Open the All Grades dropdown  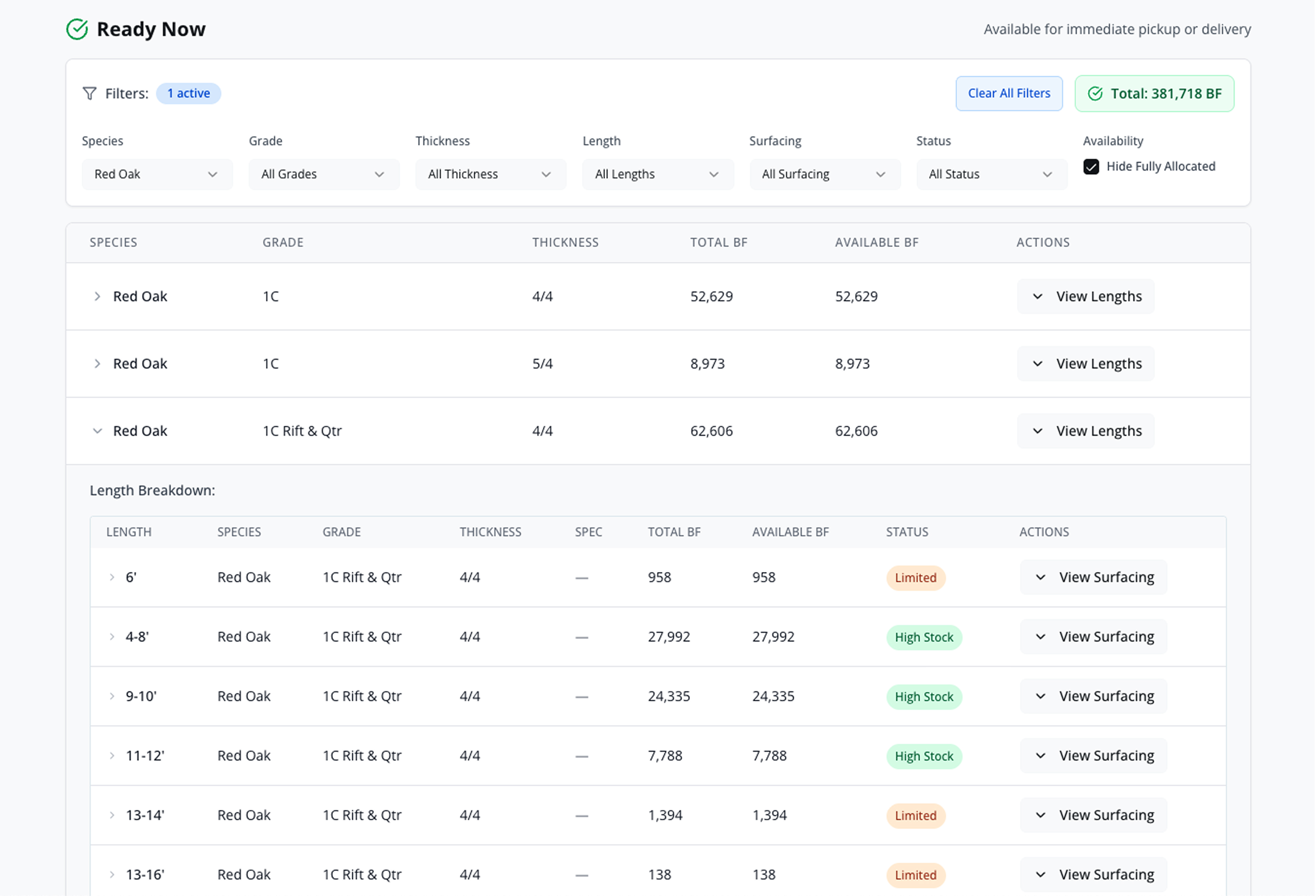tap(323, 174)
